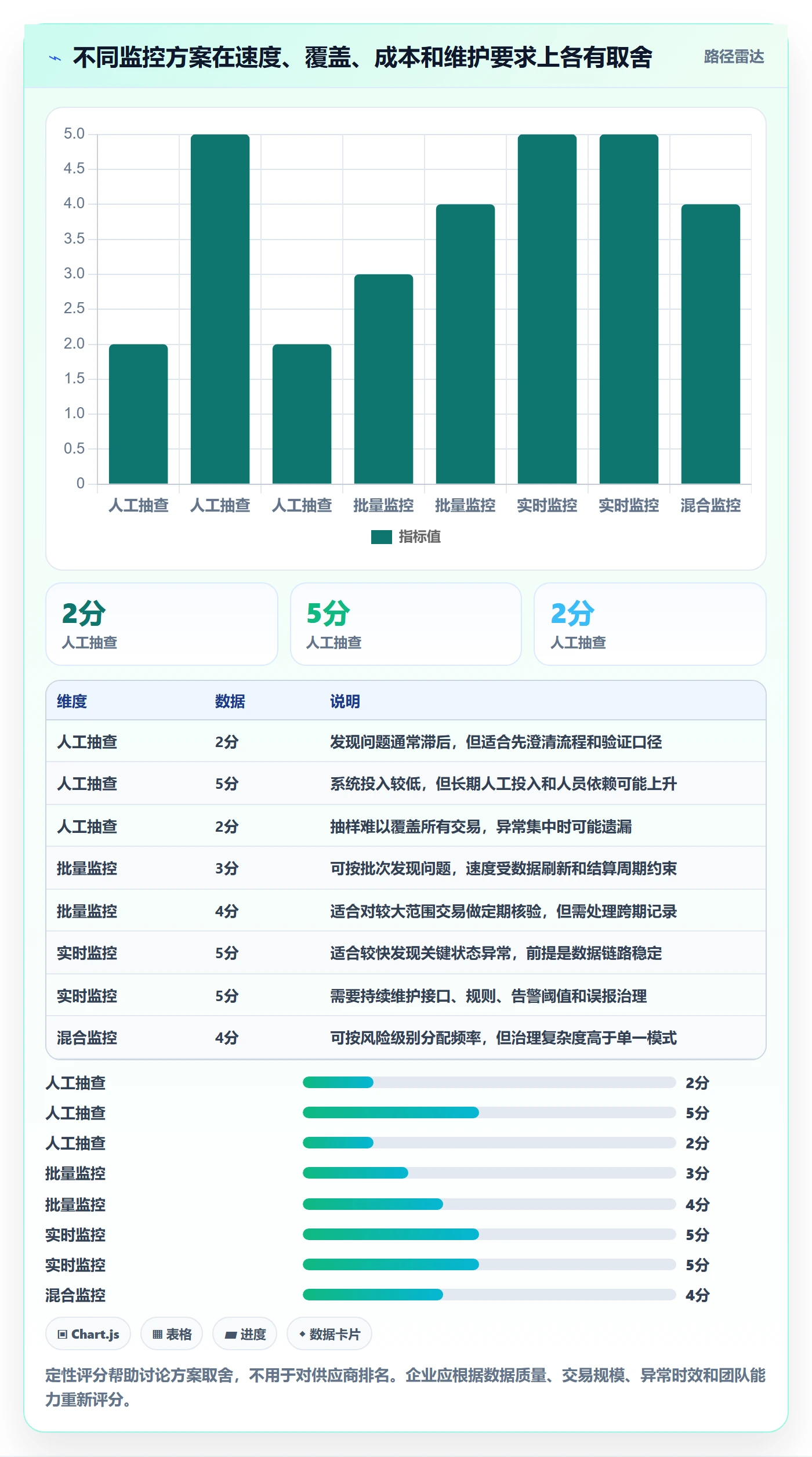812x1457 pixels.
Task: Click the 批量监控 chart bar at 3.0
Action: 383,379
